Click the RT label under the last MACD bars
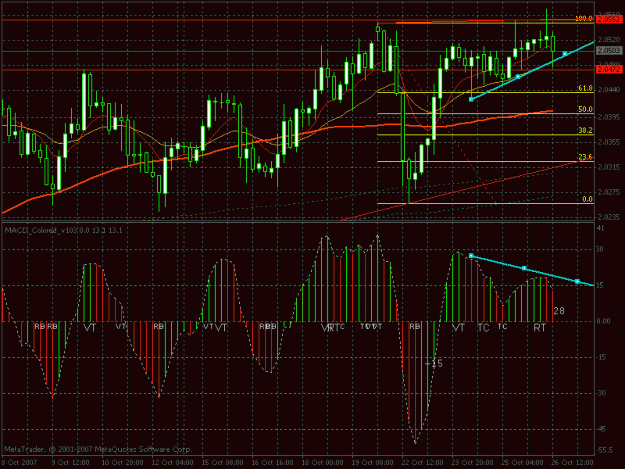 pos(540,328)
